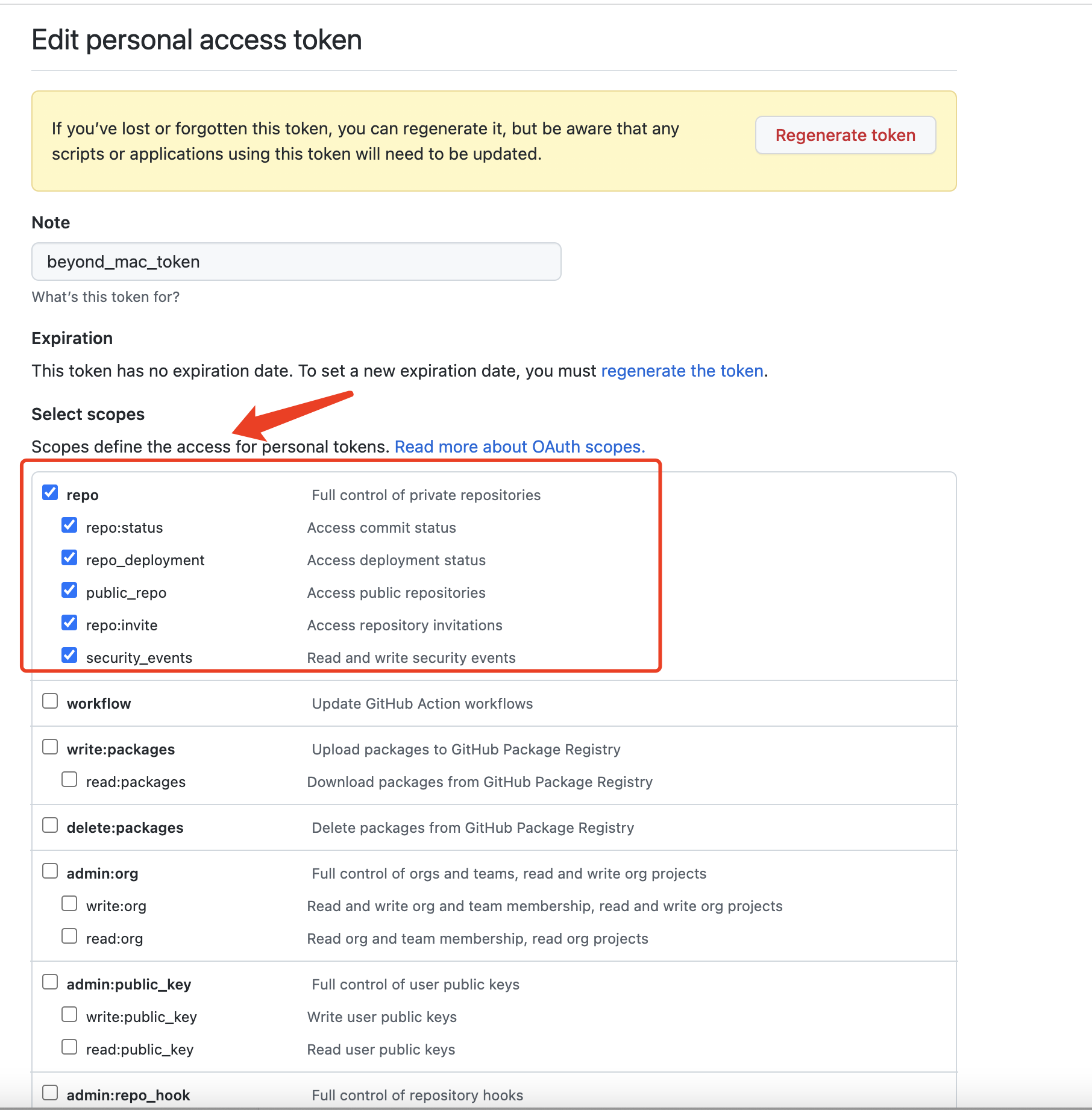Disable the repo_deployment scope
This screenshot has width=1092, height=1110.
point(69,558)
